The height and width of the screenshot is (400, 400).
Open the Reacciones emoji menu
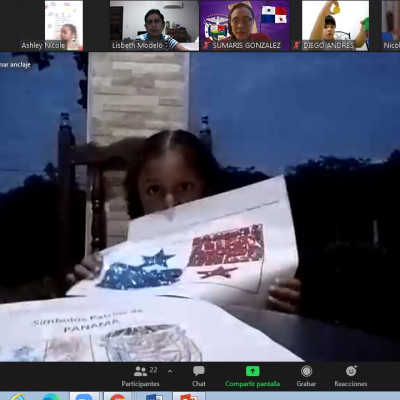(x=351, y=377)
